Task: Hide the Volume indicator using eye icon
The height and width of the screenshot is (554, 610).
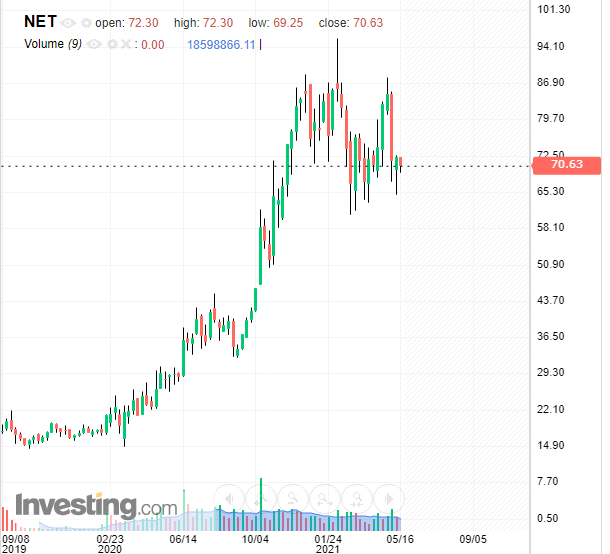Action: click(96, 44)
